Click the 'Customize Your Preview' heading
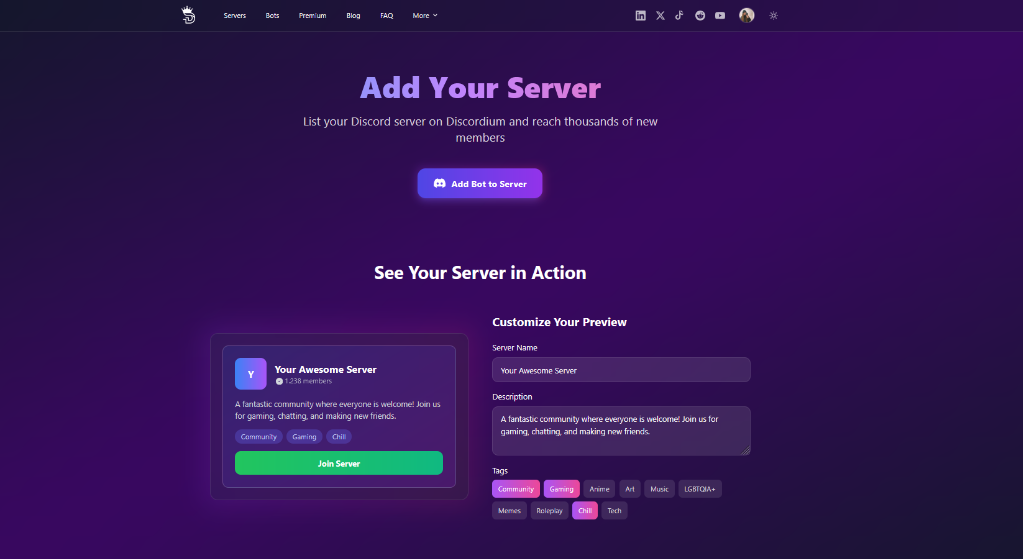 [x=559, y=322]
